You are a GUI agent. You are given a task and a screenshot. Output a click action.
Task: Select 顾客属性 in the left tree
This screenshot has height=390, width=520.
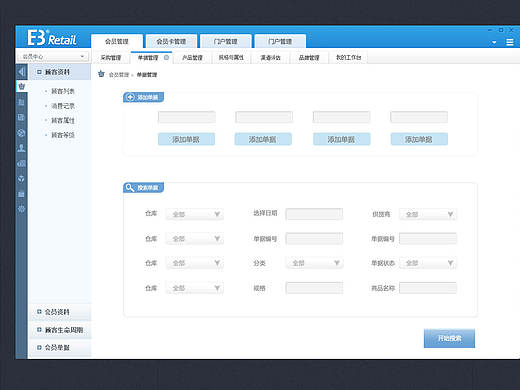(x=63, y=120)
